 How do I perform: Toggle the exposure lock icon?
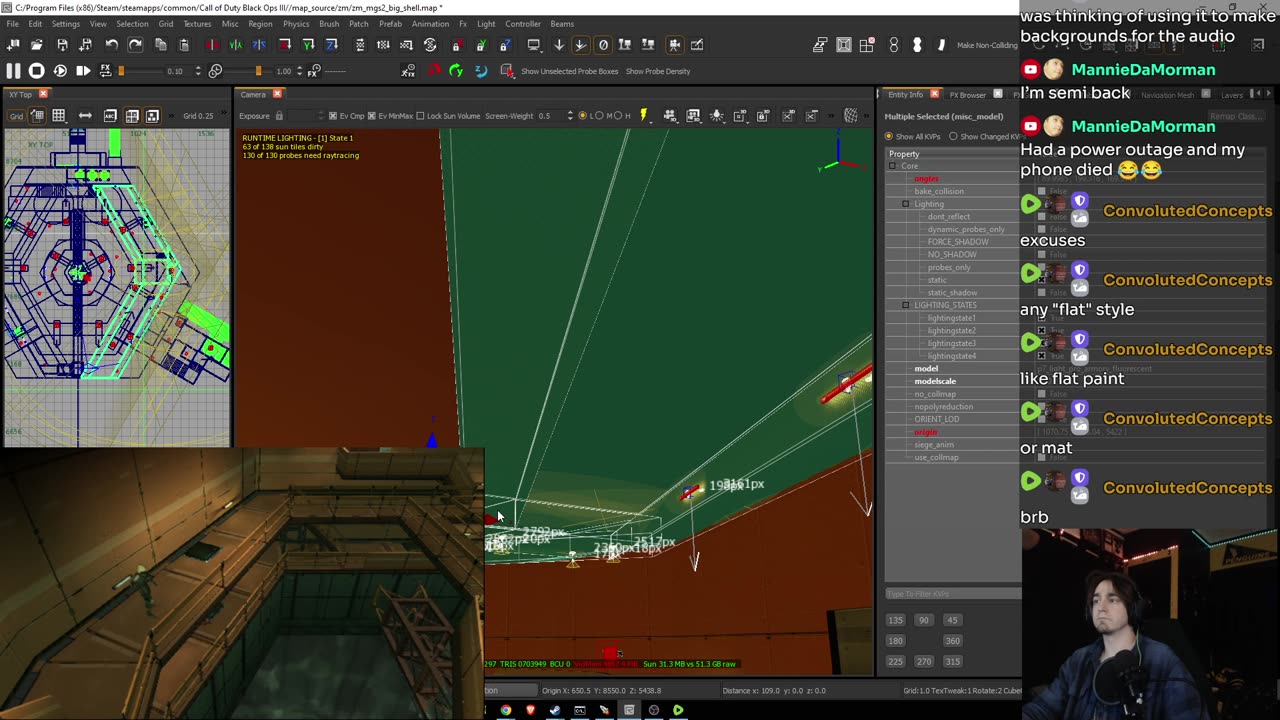point(279,116)
